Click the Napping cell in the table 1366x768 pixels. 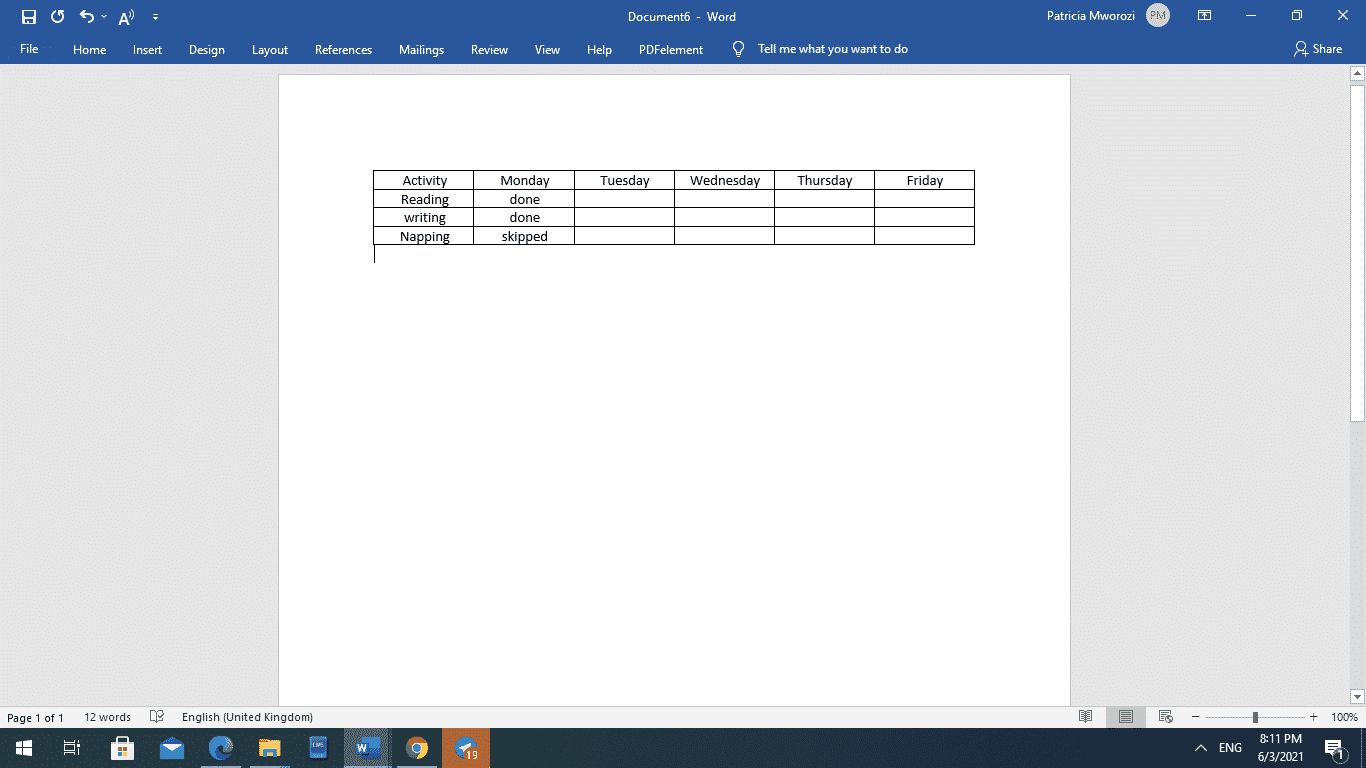tap(424, 236)
